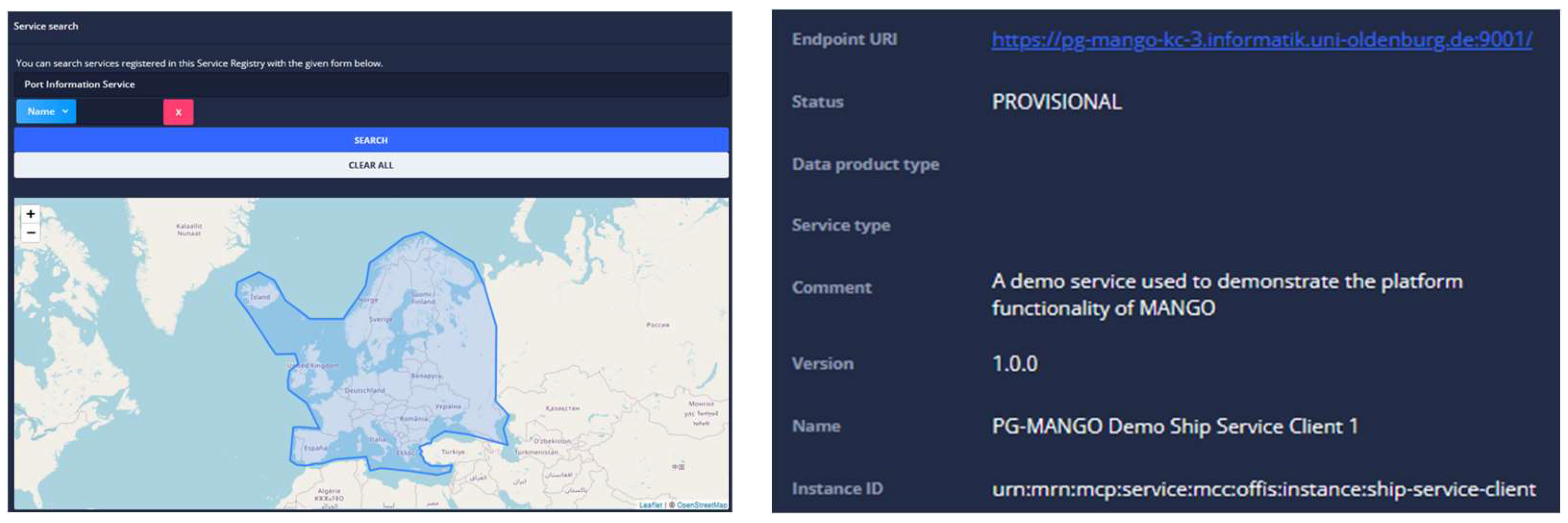Open the OpenStreetMap attribution link
The width and height of the screenshot is (1568, 523).
(701, 505)
